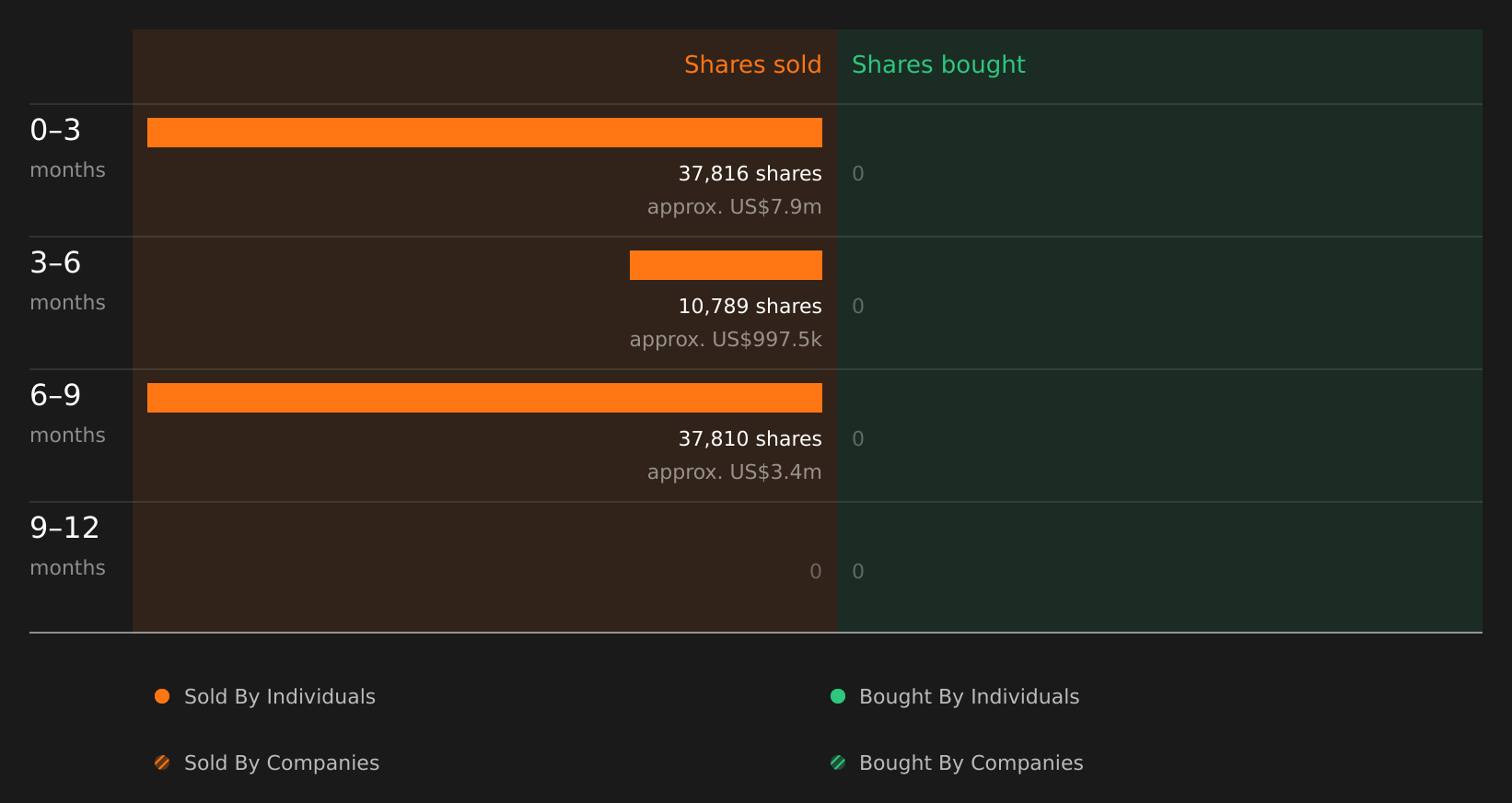This screenshot has height=803, width=1512.
Task: Click the 37,816 shares value
Action: point(750,173)
